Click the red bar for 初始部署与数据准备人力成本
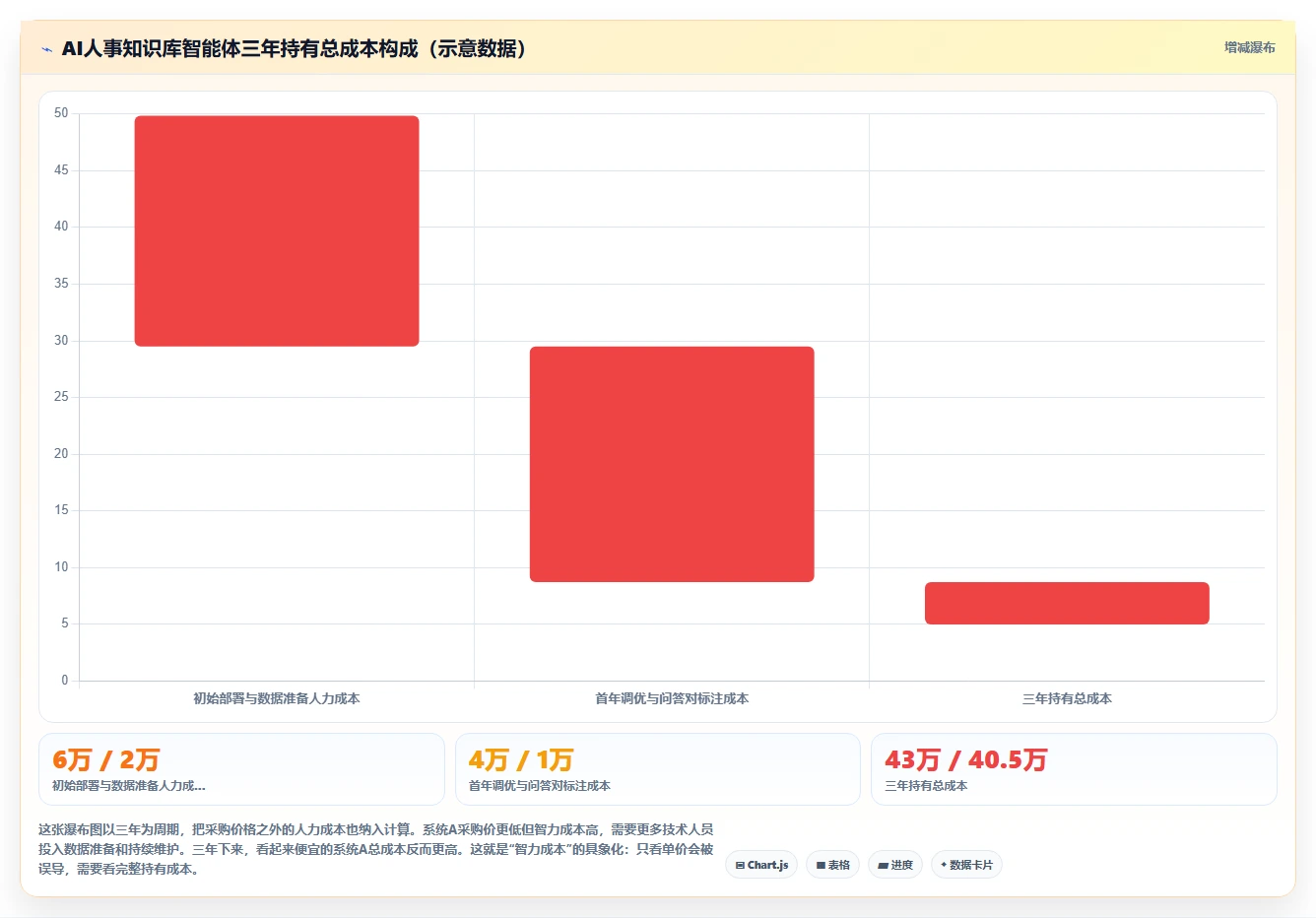 (x=277, y=230)
